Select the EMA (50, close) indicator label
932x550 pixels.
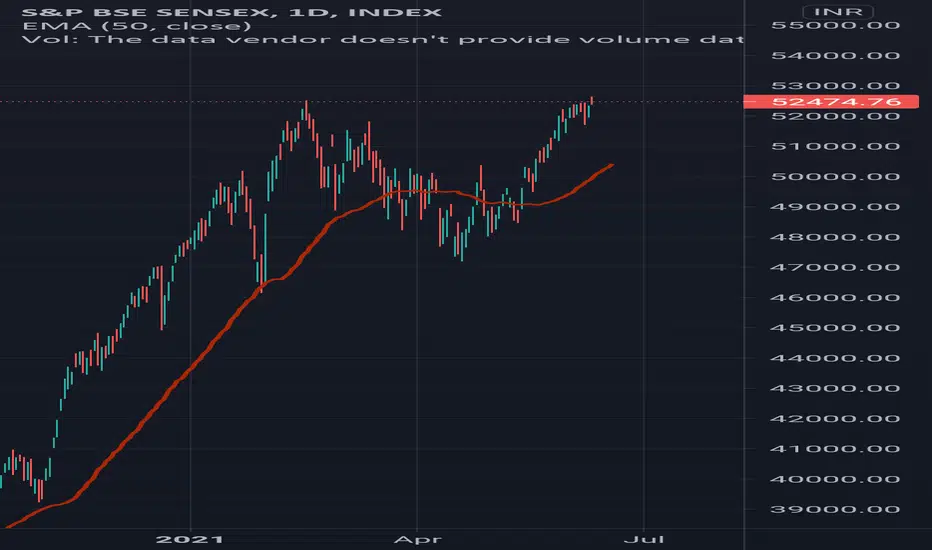(x=137, y=26)
